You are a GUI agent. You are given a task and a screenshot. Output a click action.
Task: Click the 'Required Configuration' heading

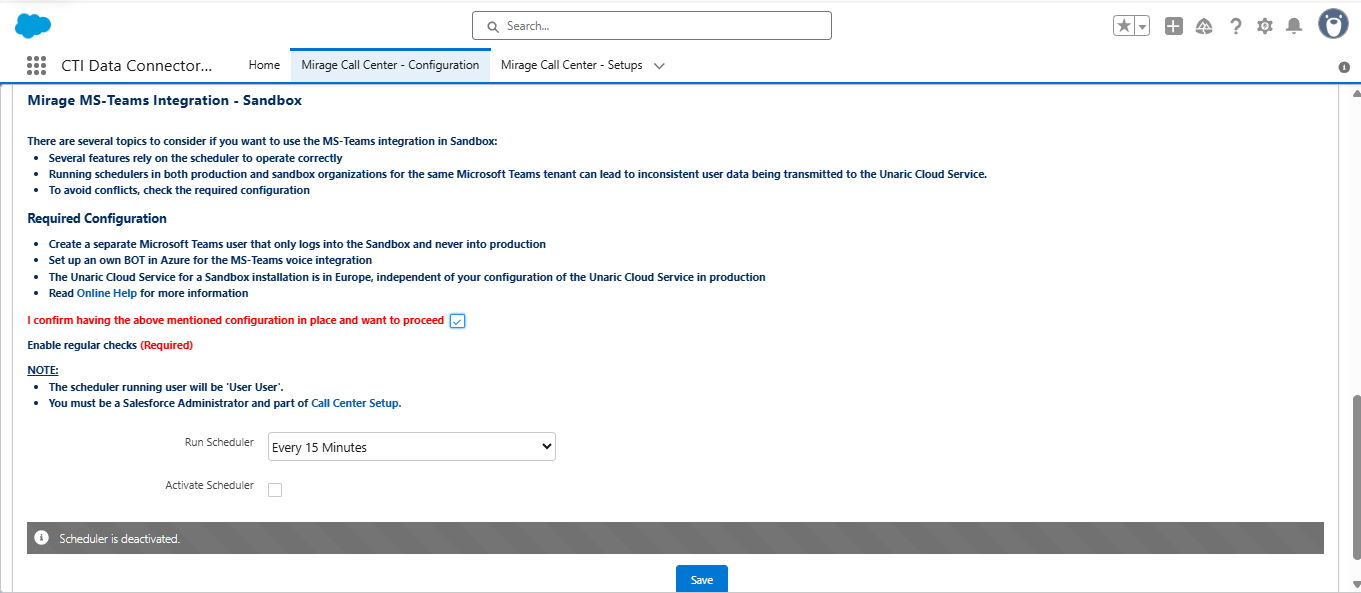click(97, 218)
